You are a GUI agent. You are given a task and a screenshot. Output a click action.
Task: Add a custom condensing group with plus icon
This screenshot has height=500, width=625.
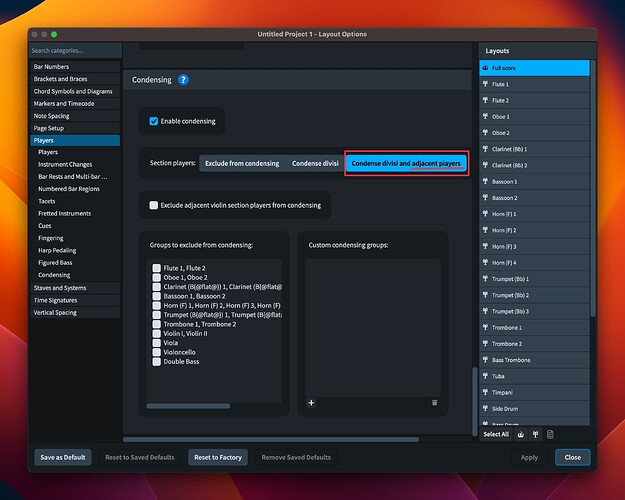[311, 403]
